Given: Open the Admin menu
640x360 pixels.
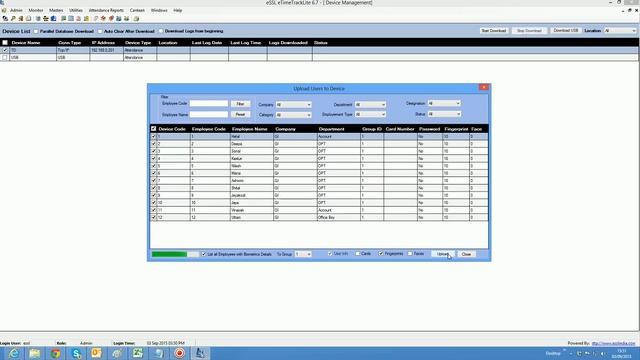Looking at the screenshot, I should [x=16, y=10].
